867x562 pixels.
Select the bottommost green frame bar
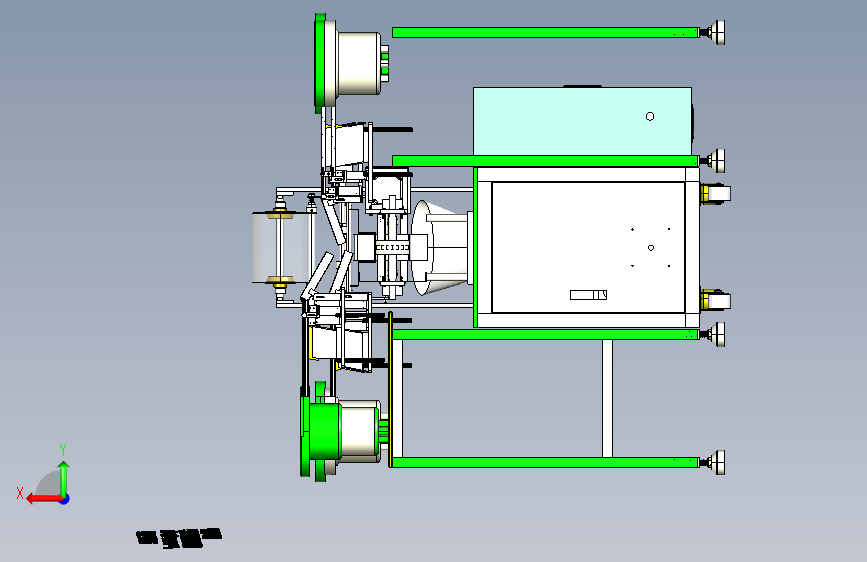tap(545, 462)
